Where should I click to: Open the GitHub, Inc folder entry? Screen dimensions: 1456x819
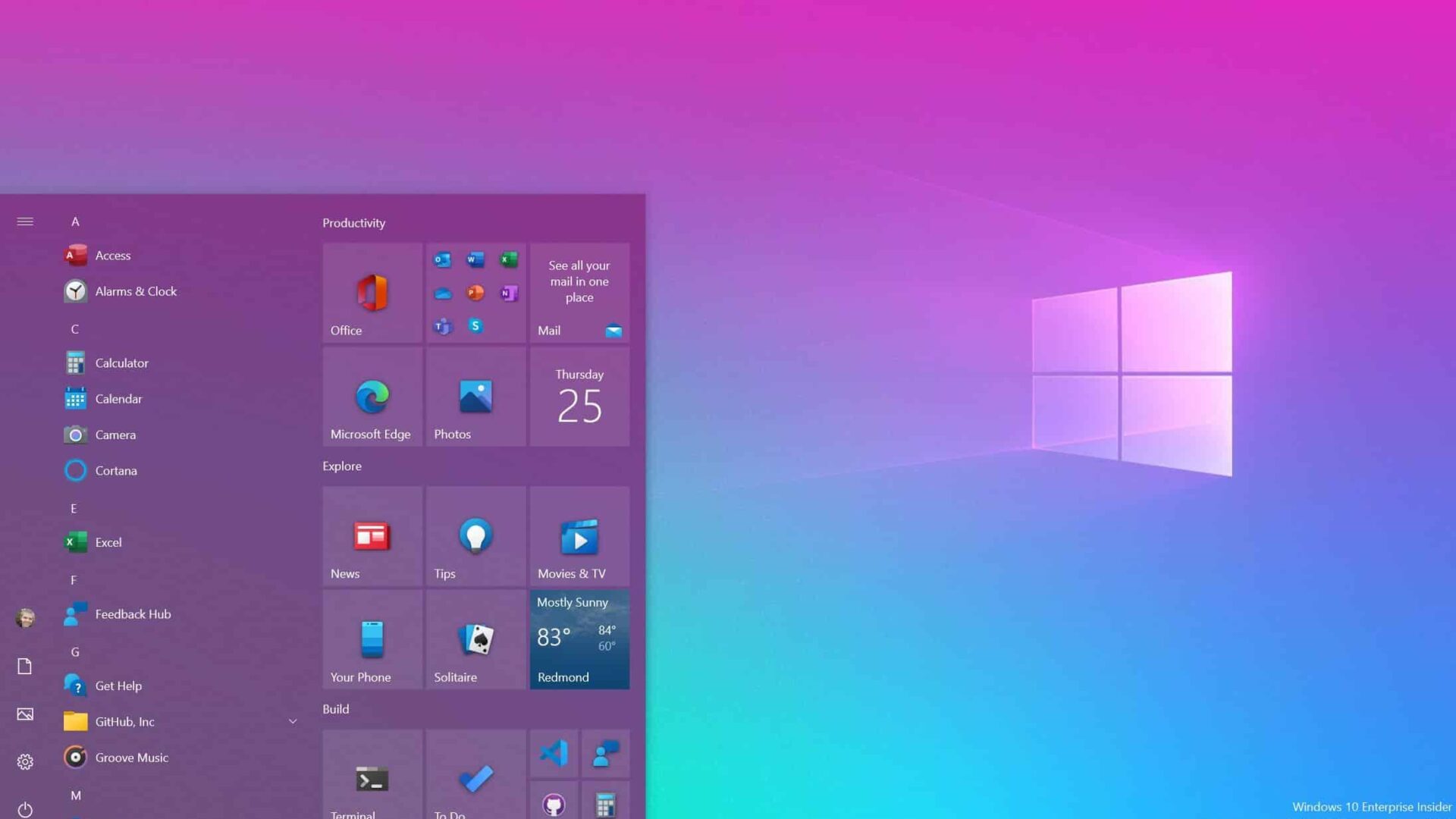point(180,721)
